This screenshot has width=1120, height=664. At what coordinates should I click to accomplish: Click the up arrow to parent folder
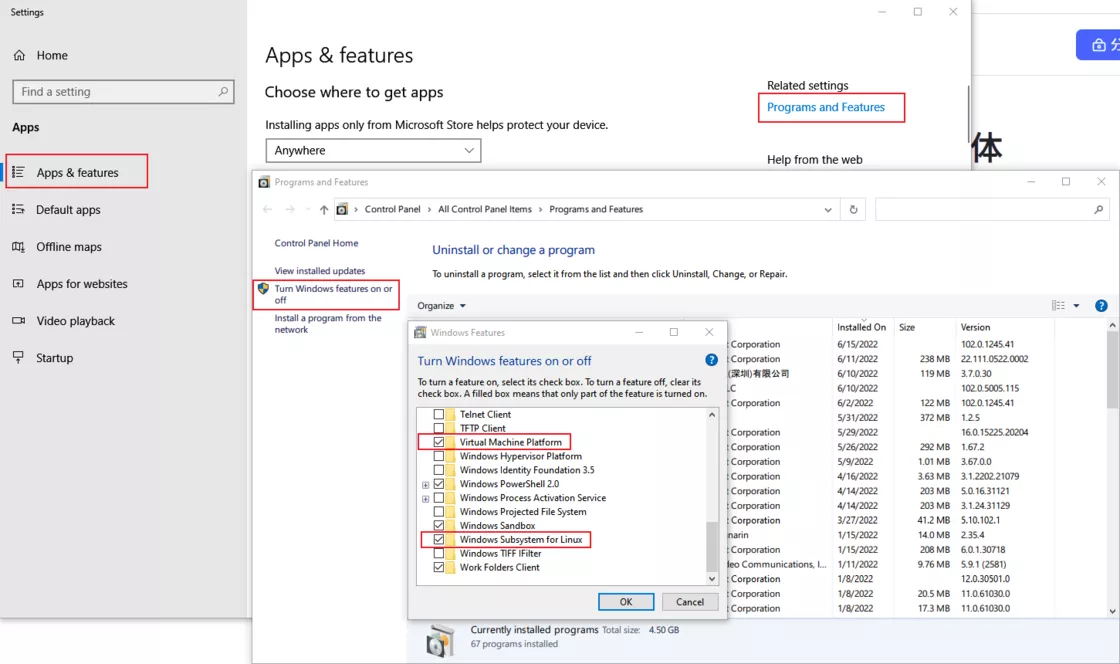click(x=324, y=209)
